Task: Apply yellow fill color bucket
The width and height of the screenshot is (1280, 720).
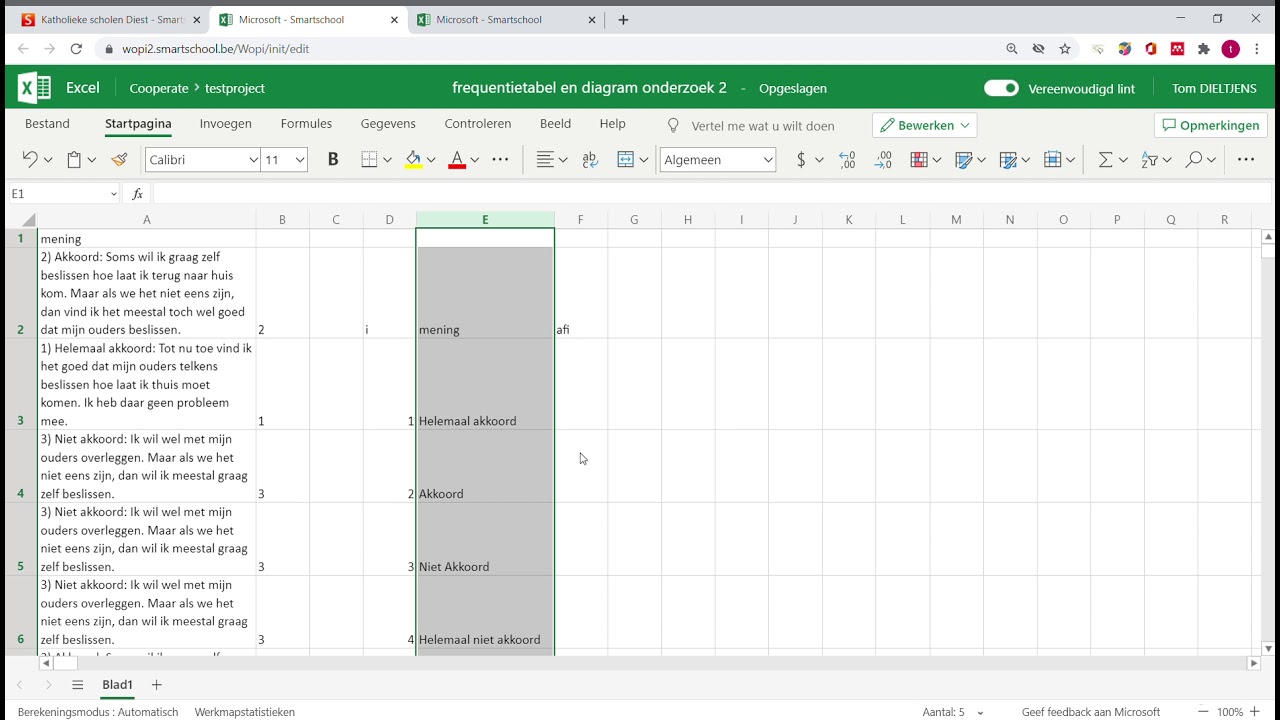Action: click(413, 160)
